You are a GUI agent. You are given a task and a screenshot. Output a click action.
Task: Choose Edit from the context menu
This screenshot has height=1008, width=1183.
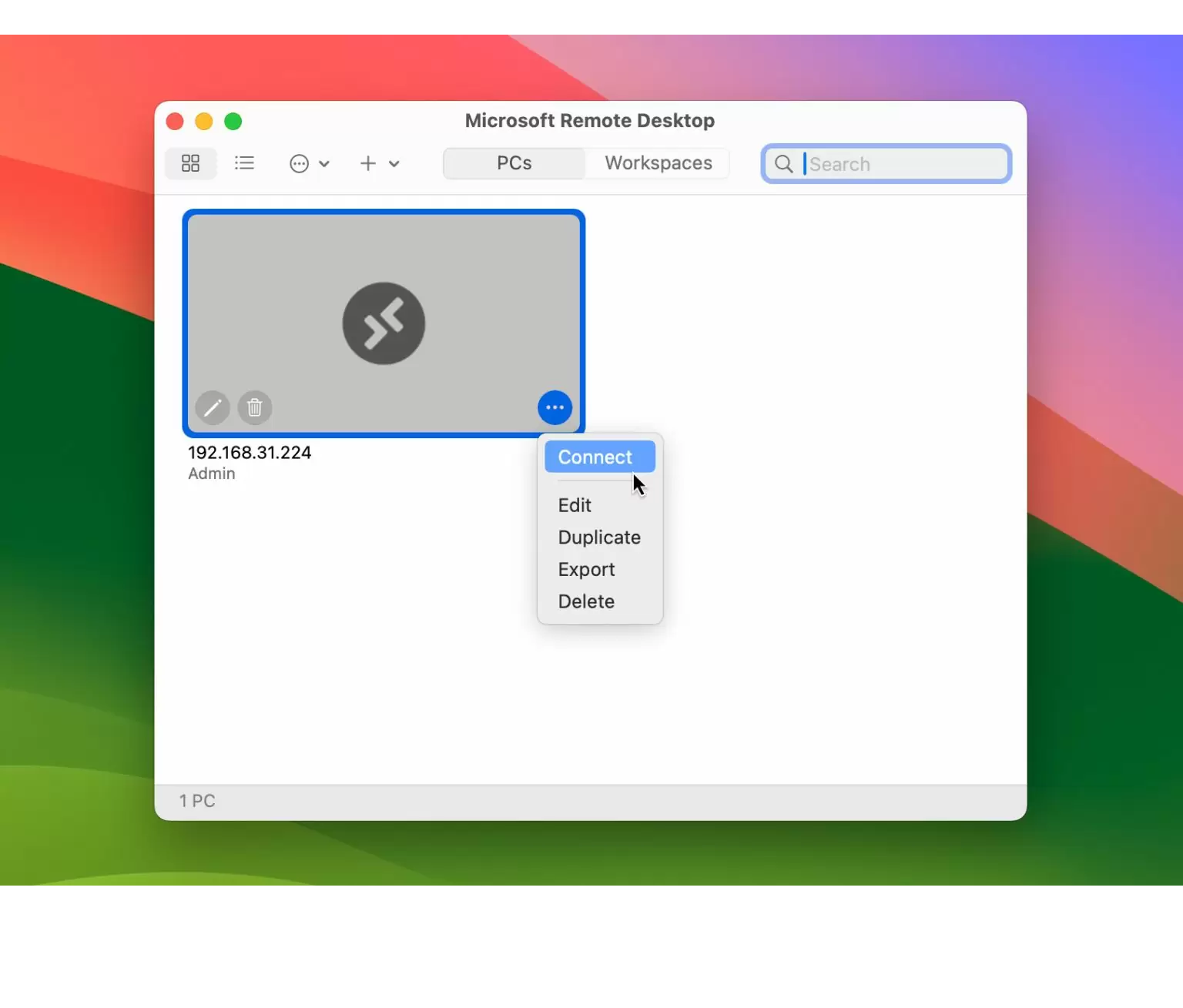pyautogui.click(x=600, y=505)
